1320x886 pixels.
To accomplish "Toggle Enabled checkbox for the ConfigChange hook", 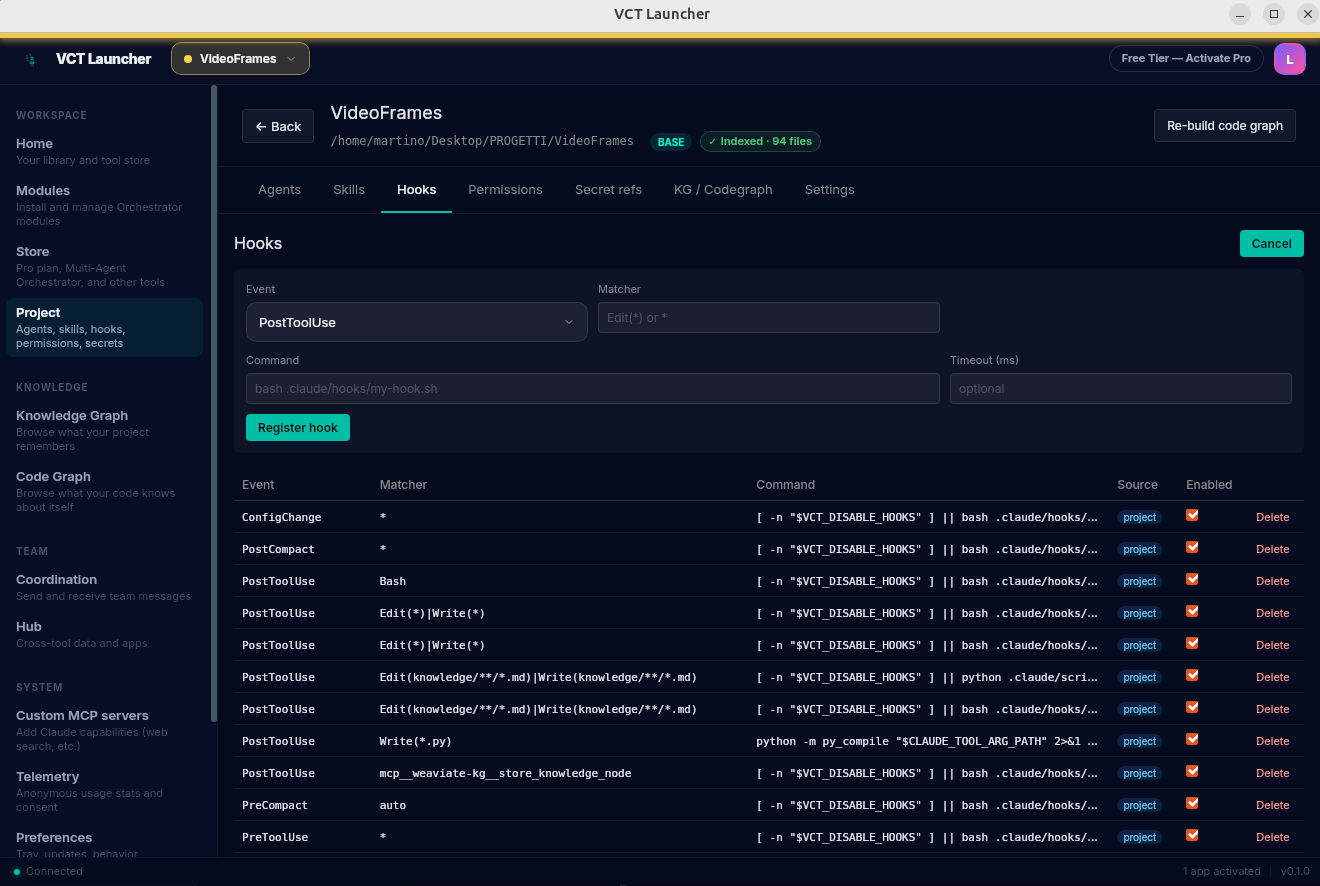I will (1192, 516).
